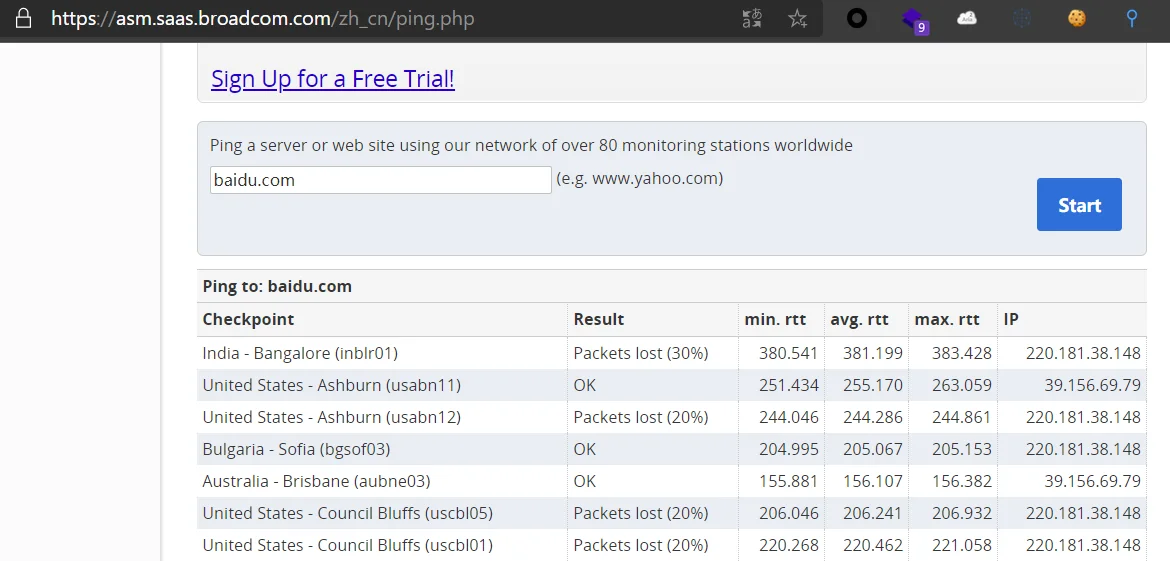Click IP 220.181.38.148 in Bangalore row
Image resolution: width=1170 pixels, height=561 pixels.
[x=1083, y=354]
